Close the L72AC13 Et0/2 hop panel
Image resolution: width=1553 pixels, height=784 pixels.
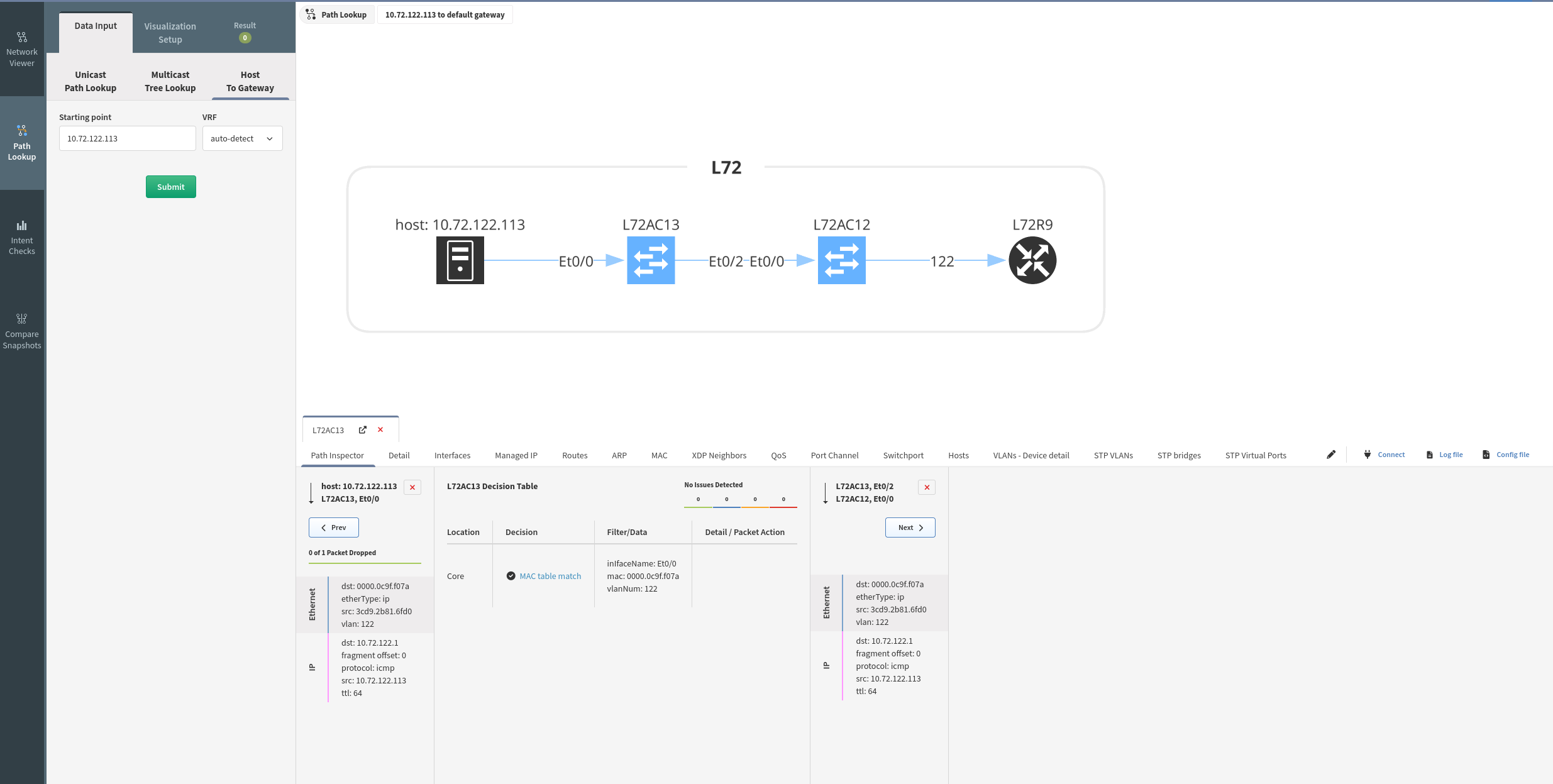click(x=927, y=487)
